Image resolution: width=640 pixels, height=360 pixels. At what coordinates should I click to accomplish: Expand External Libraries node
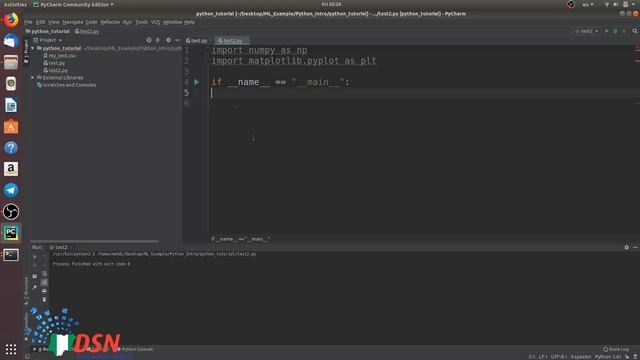33,78
